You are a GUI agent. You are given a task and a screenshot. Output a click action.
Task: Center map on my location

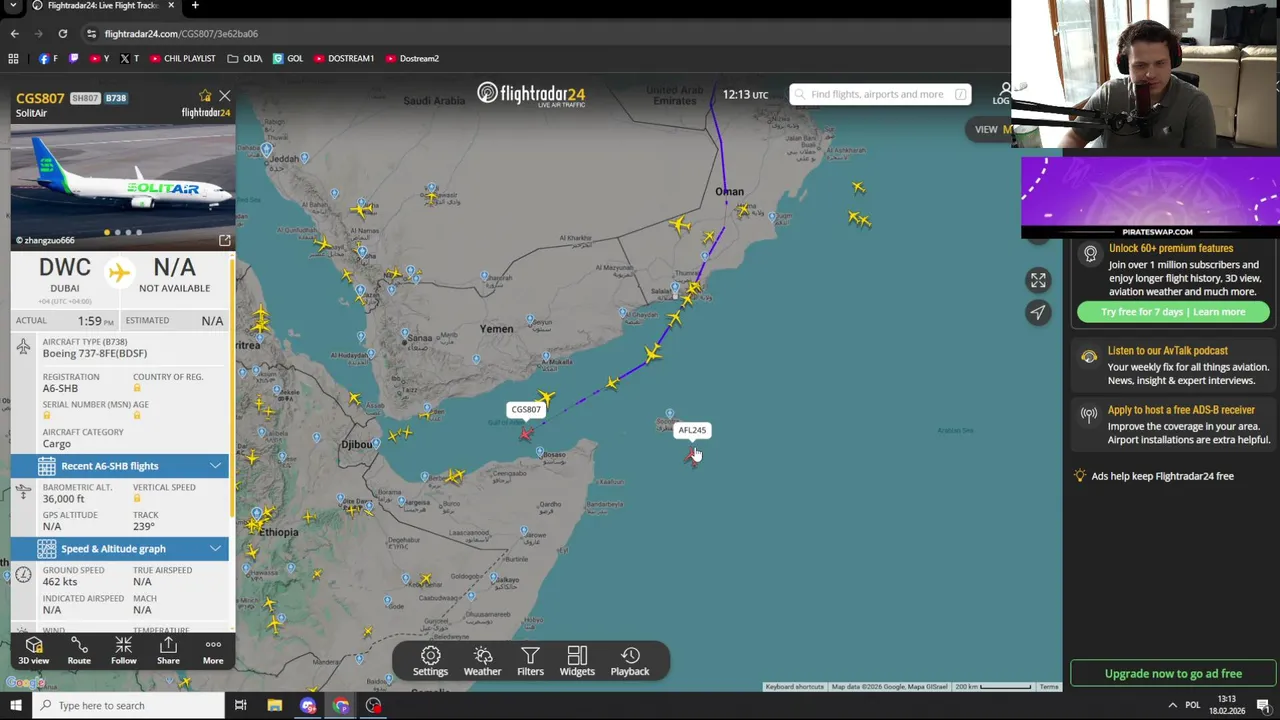point(1038,312)
